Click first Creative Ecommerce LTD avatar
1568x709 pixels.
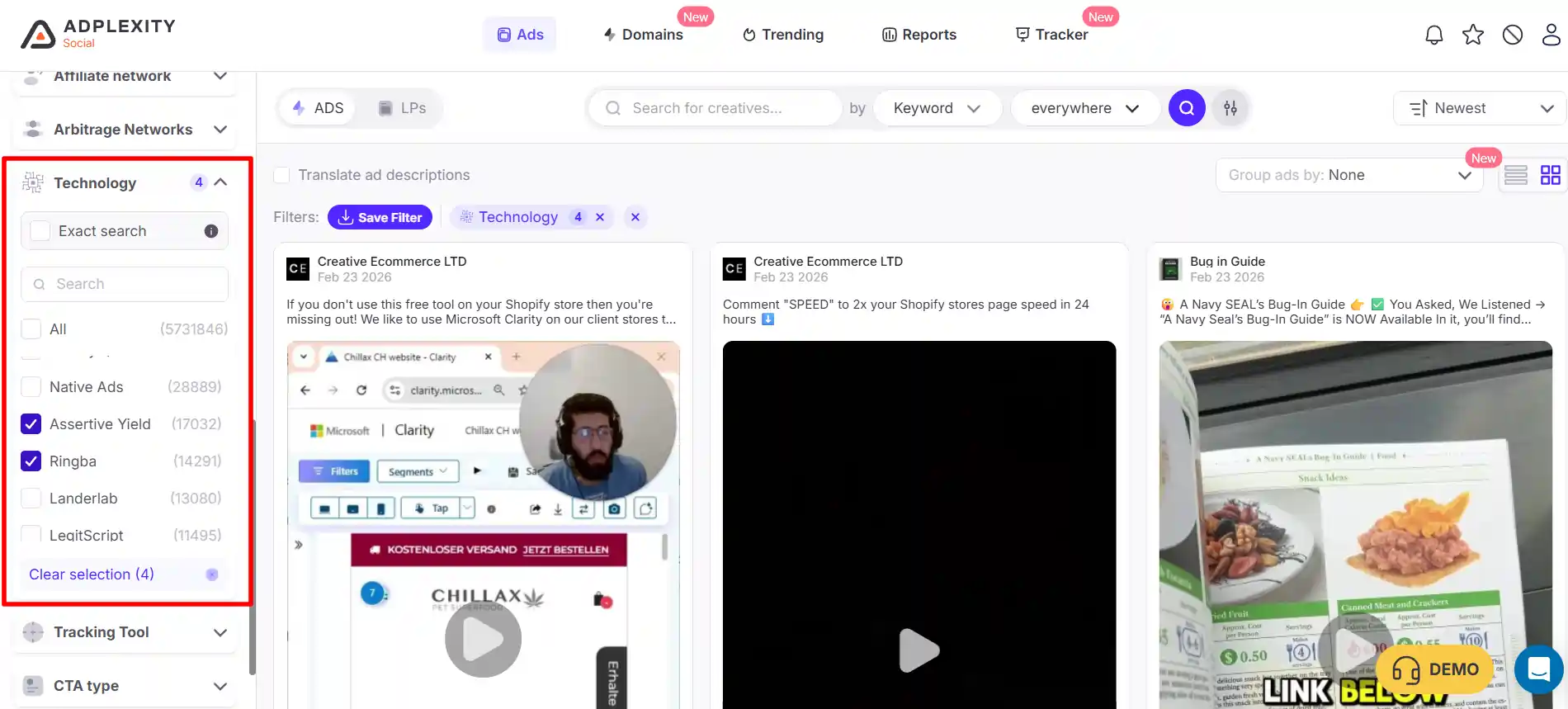point(298,269)
